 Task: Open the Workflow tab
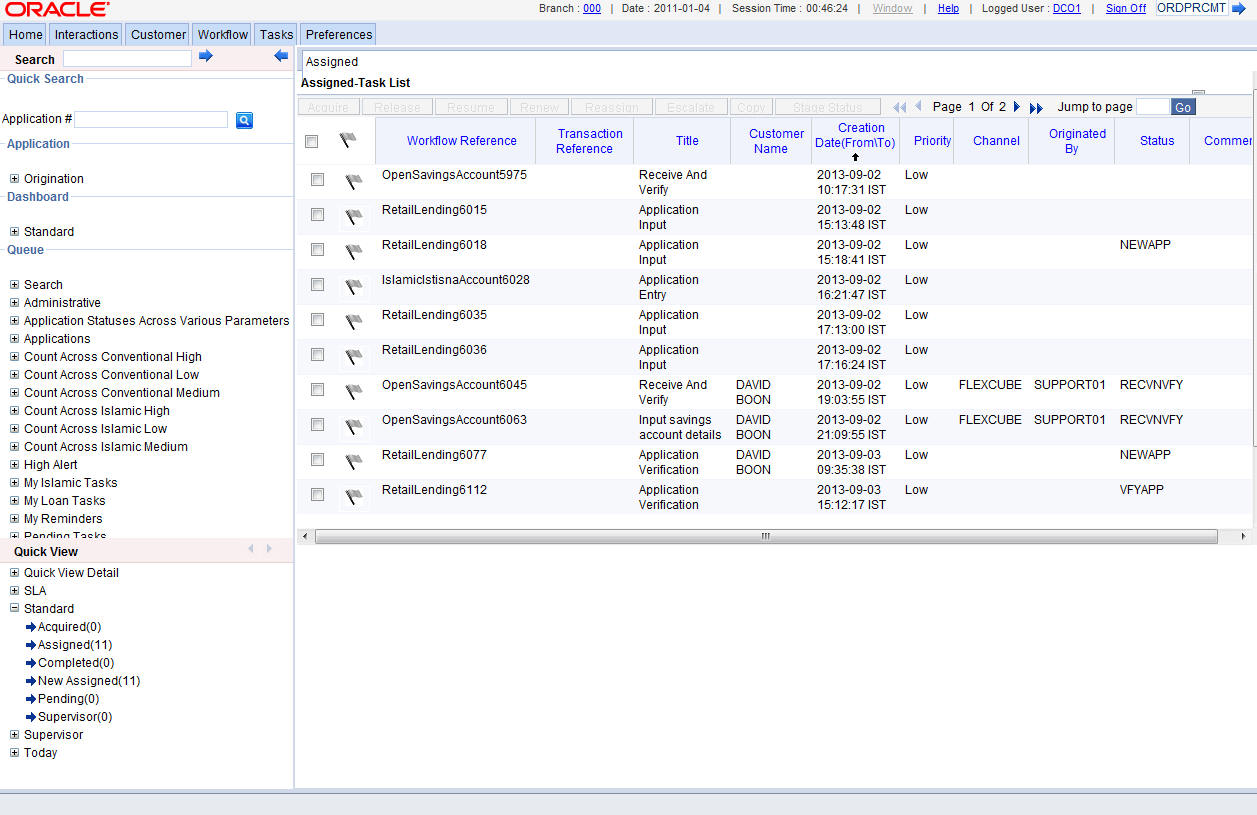point(223,34)
